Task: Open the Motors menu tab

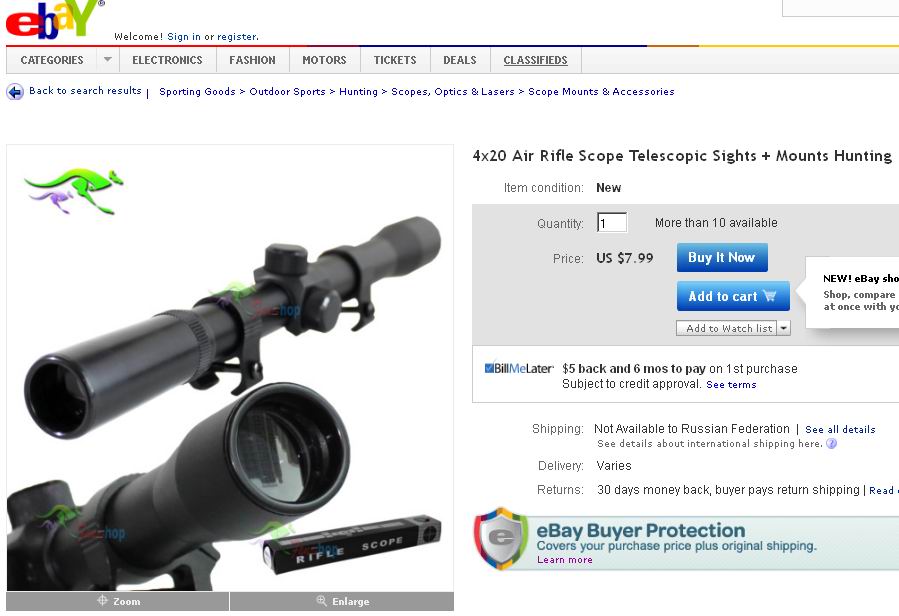Action: point(325,60)
